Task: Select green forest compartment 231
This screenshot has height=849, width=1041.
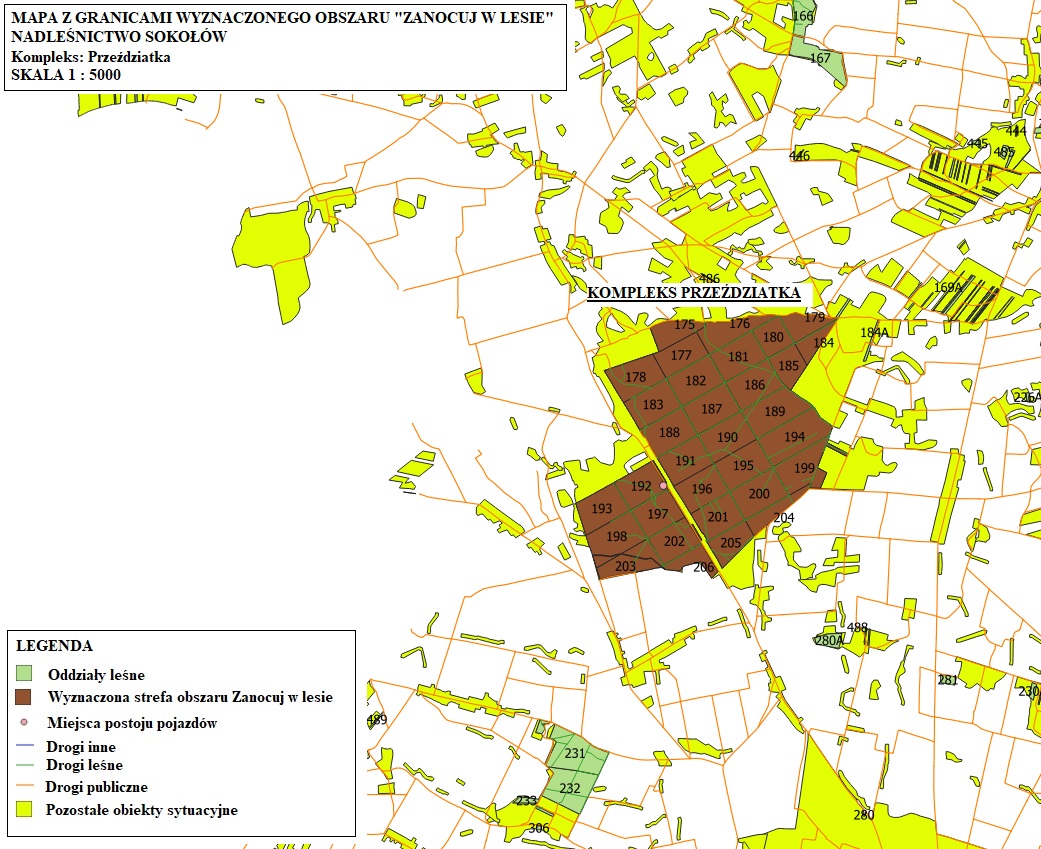Action: pos(575,754)
